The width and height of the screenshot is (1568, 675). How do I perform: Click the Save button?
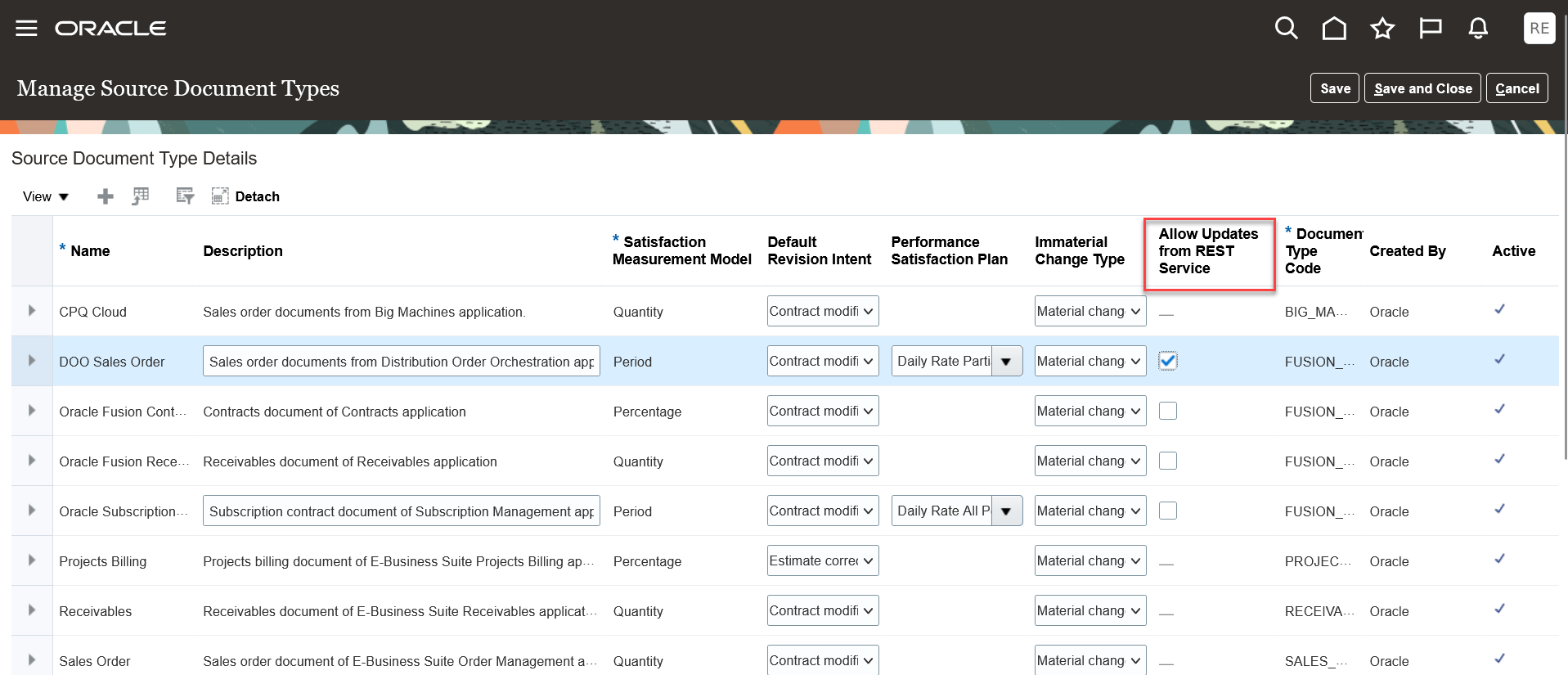[x=1335, y=88]
